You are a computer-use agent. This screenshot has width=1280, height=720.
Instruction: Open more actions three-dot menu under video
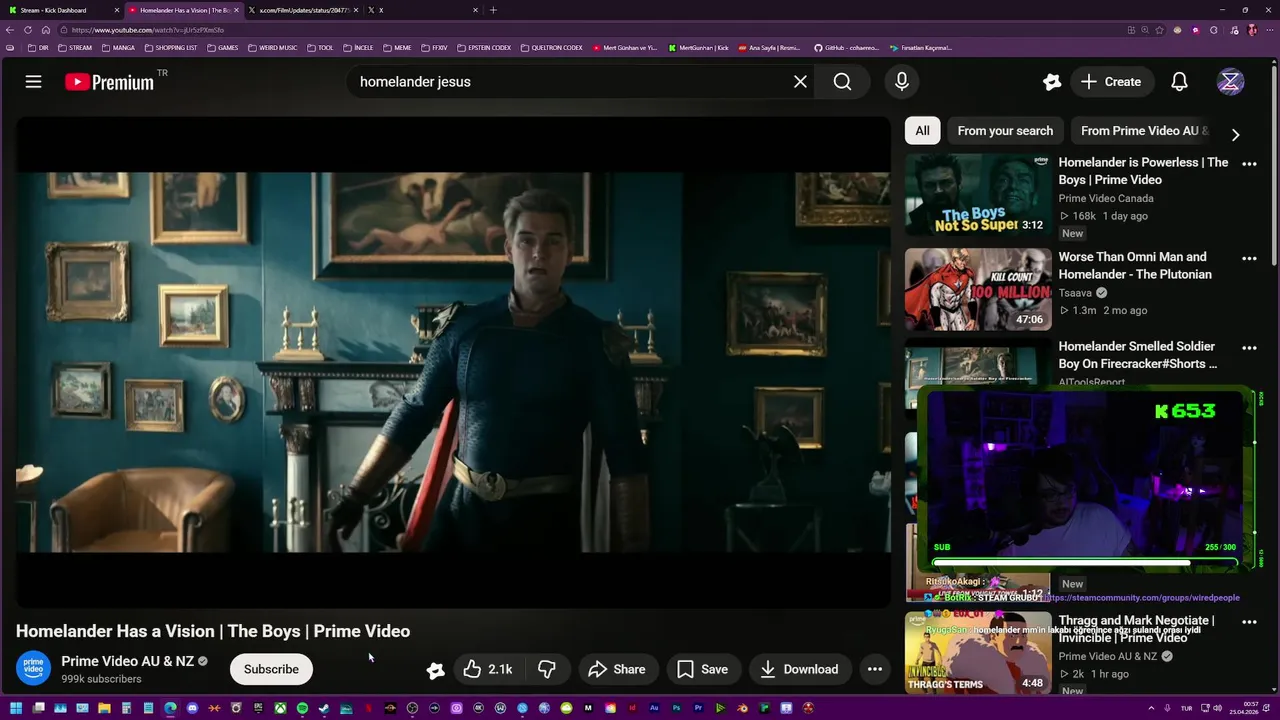point(875,669)
